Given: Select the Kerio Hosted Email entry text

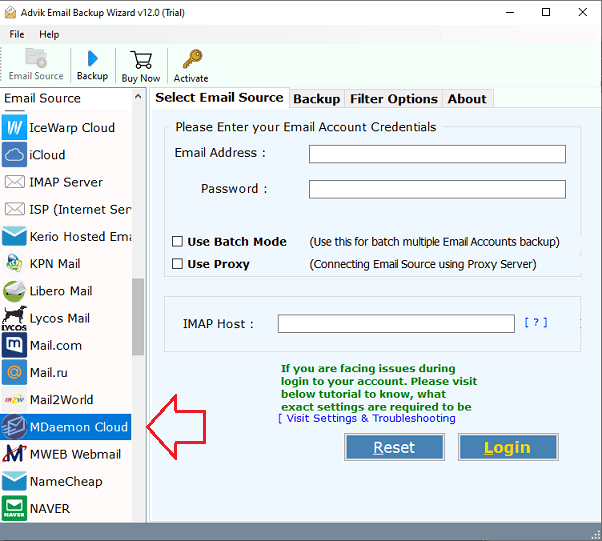Looking at the screenshot, I should [81, 236].
